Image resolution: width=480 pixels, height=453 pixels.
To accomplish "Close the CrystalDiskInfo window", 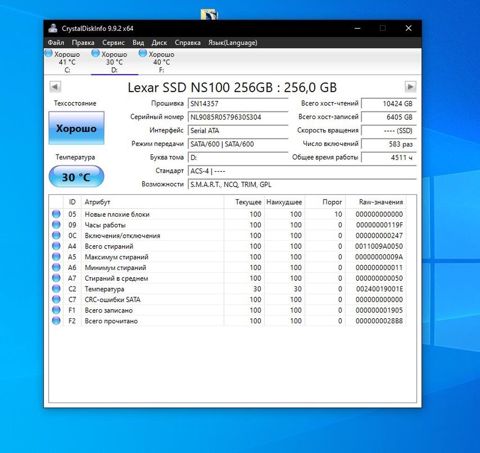I will 408,28.
